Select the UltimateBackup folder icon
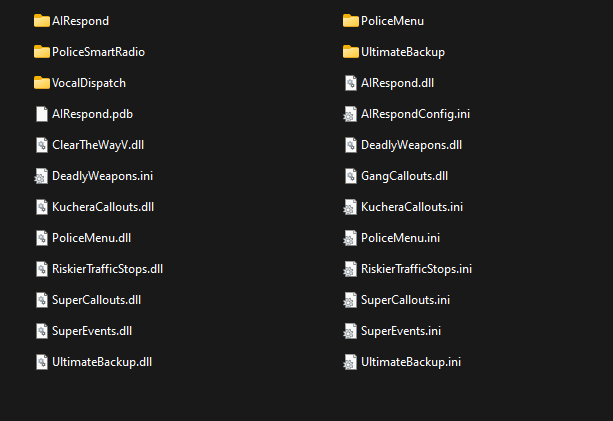The image size is (613, 421). (350, 52)
